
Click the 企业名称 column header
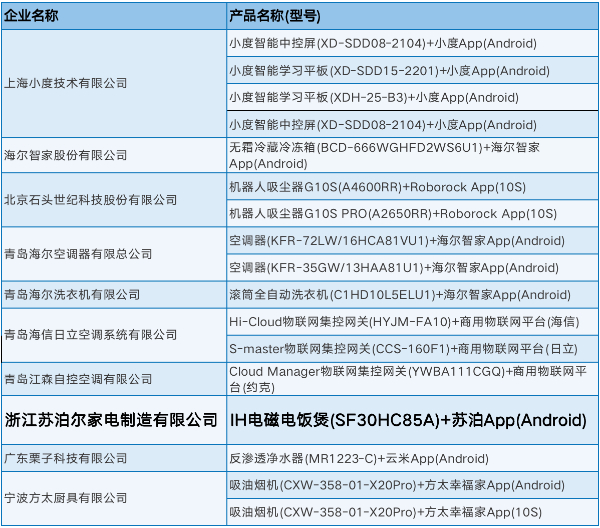[32, 17]
